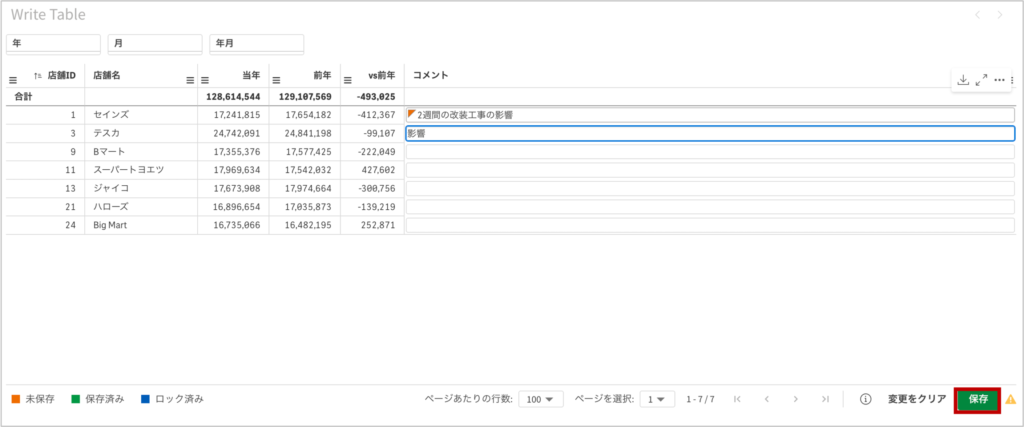Open the three-dot more options menu
Image resolution: width=1024 pixels, height=427 pixels.
[x=999, y=80]
